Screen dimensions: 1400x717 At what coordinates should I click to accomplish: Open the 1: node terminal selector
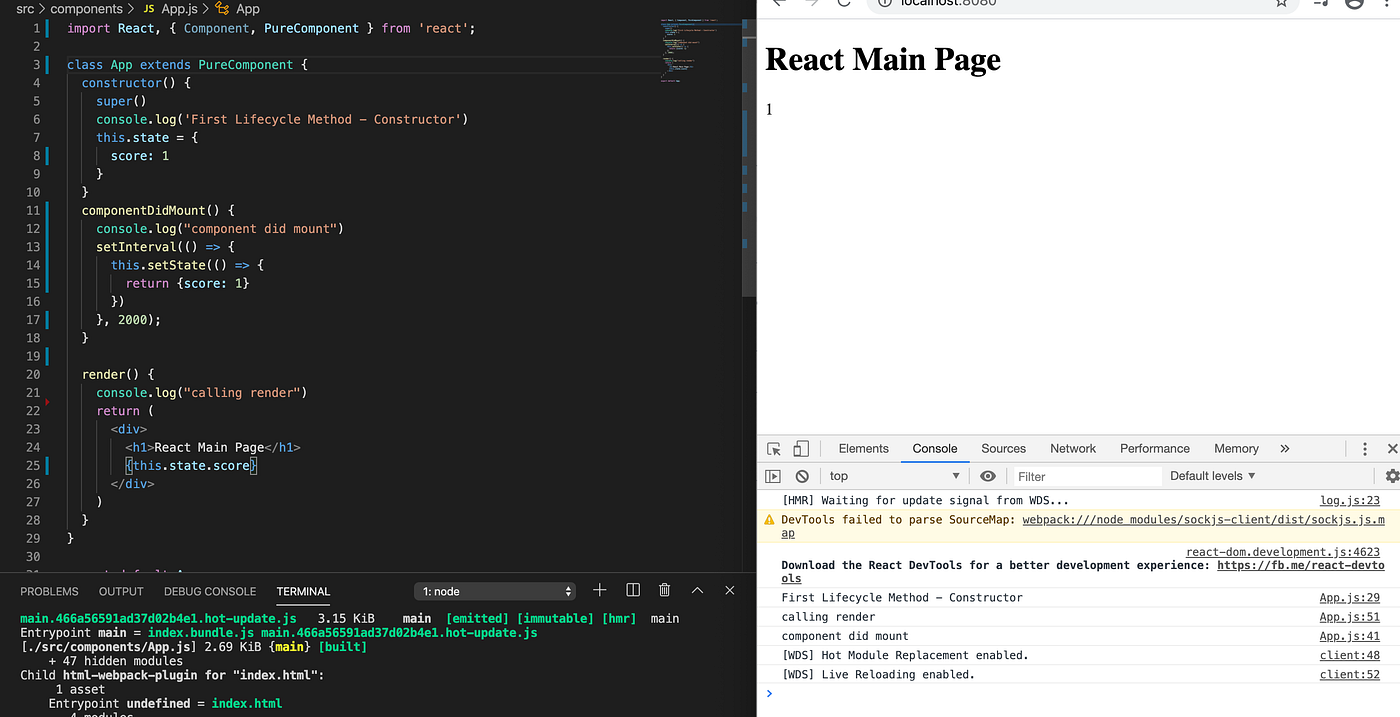click(x=494, y=590)
